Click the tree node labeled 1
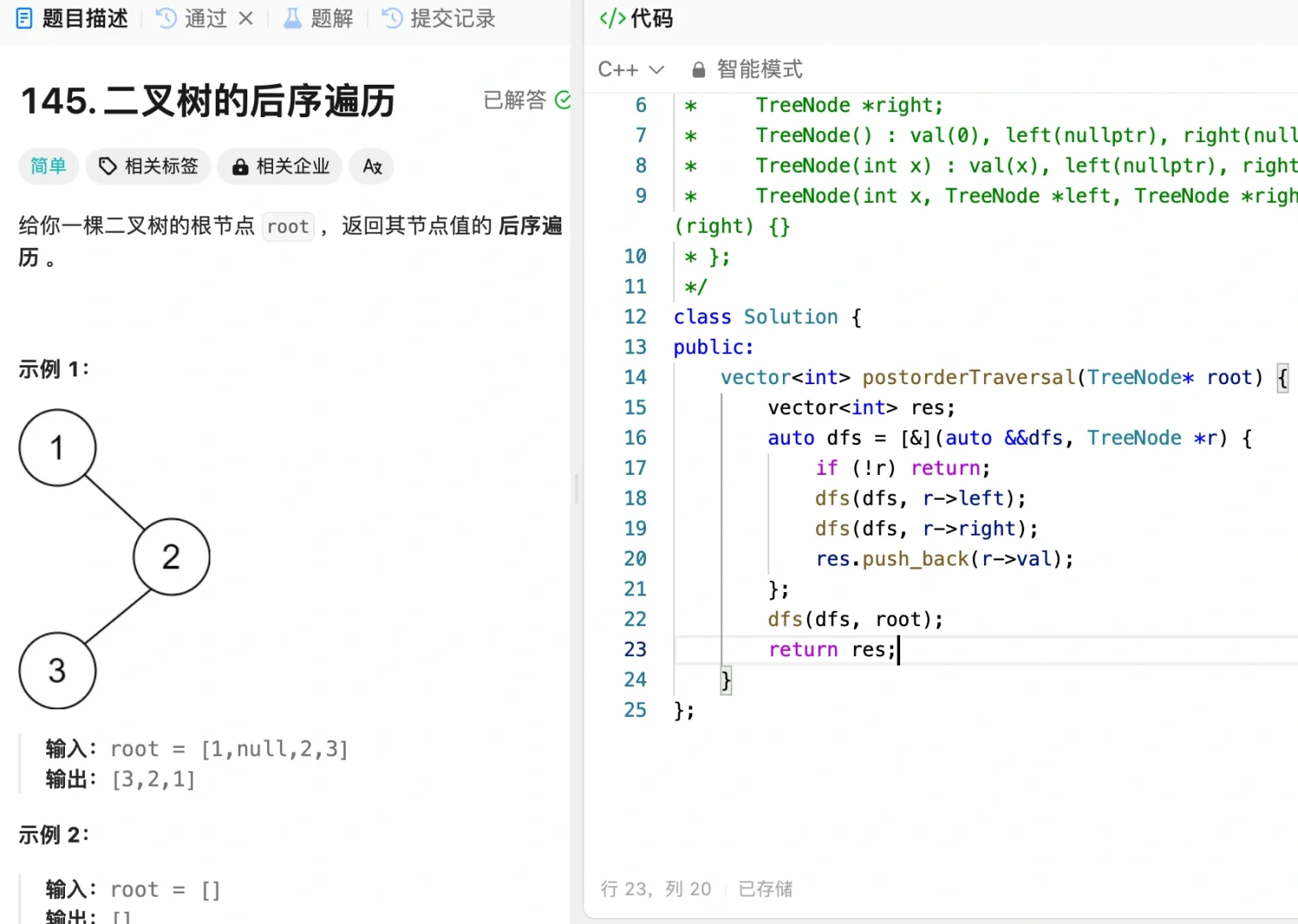The image size is (1298, 924). point(57,447)
